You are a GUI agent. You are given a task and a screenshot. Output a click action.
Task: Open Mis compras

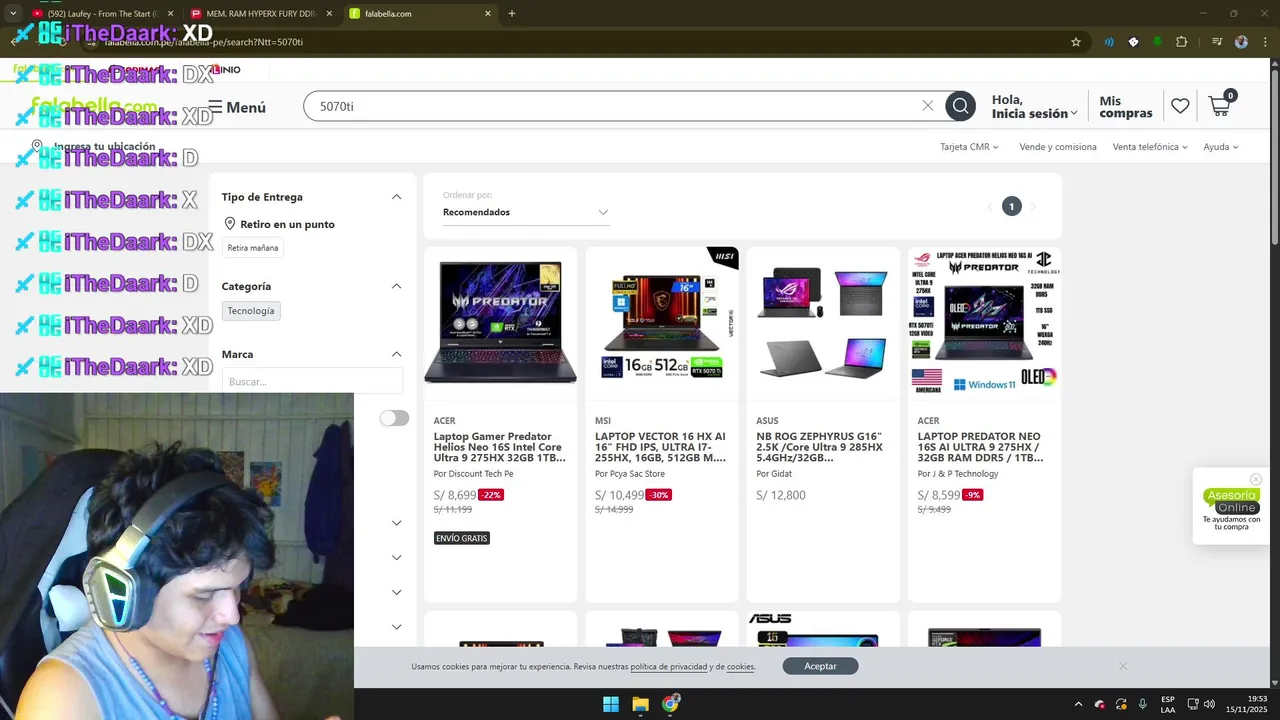pos(1126,106)
